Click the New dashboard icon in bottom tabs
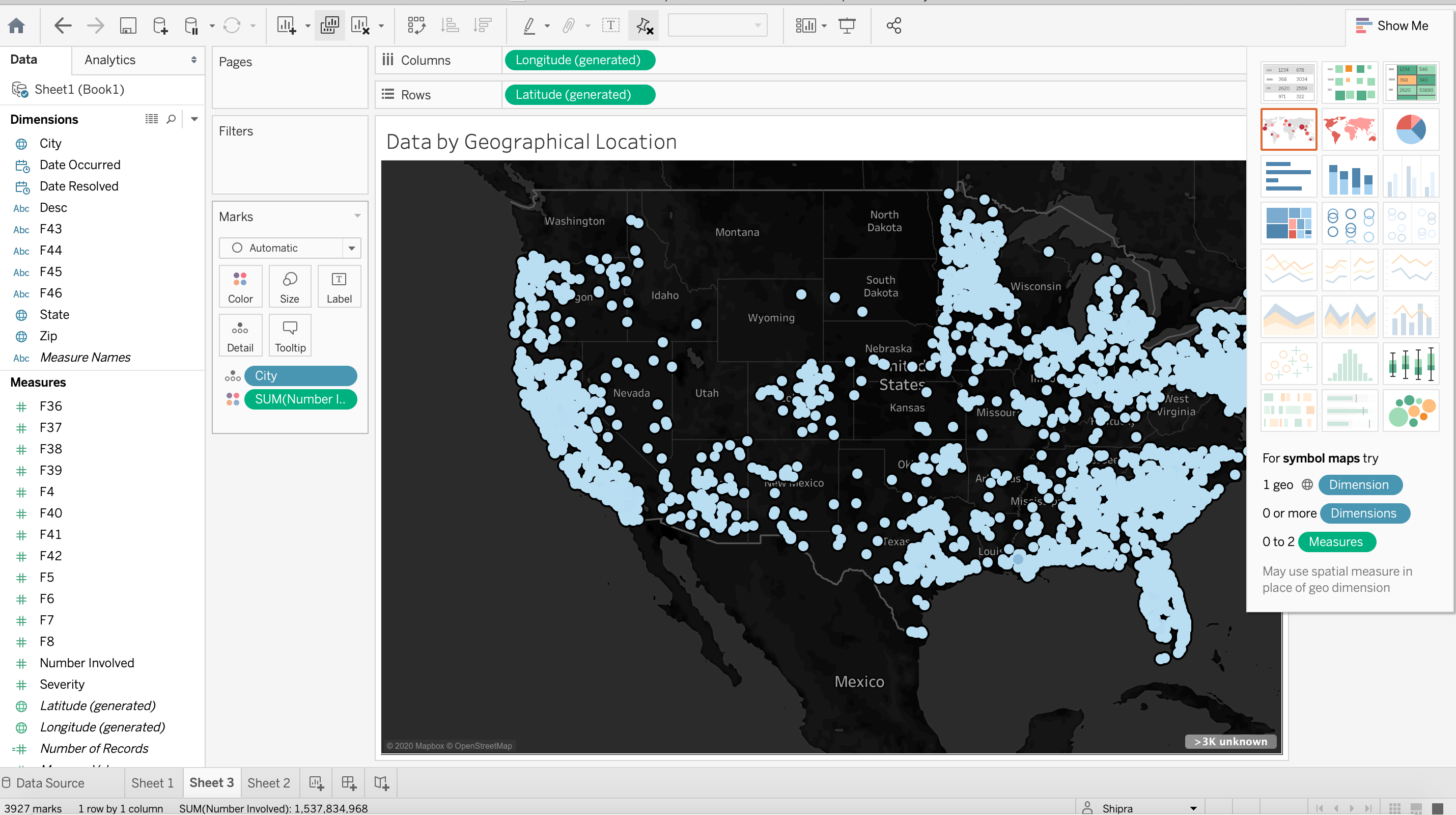This screenshot has width=1456, height=815. click(x=349, y=783)
